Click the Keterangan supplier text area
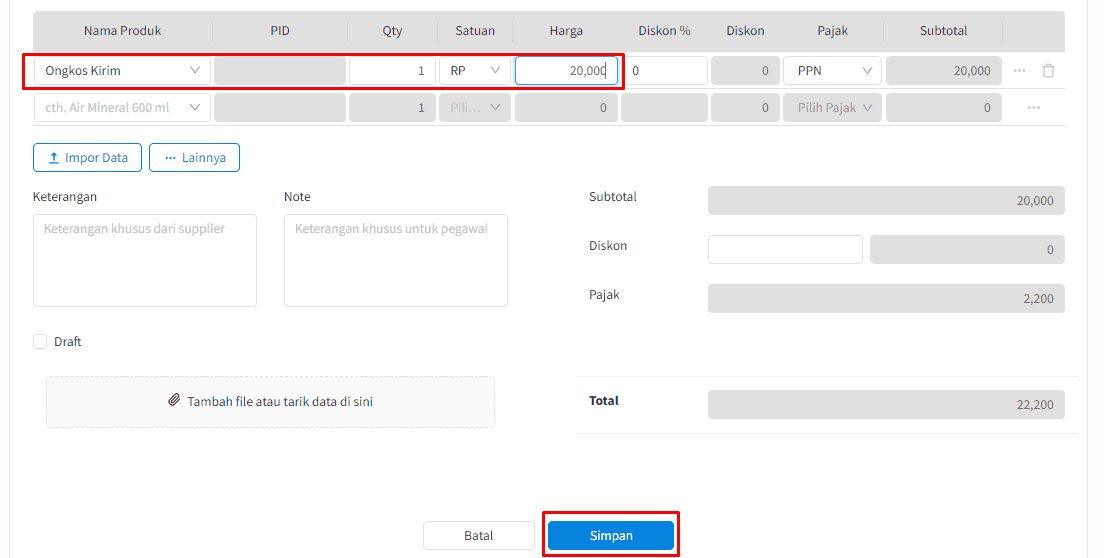1104x558 pixels. [x=145, y=260]
